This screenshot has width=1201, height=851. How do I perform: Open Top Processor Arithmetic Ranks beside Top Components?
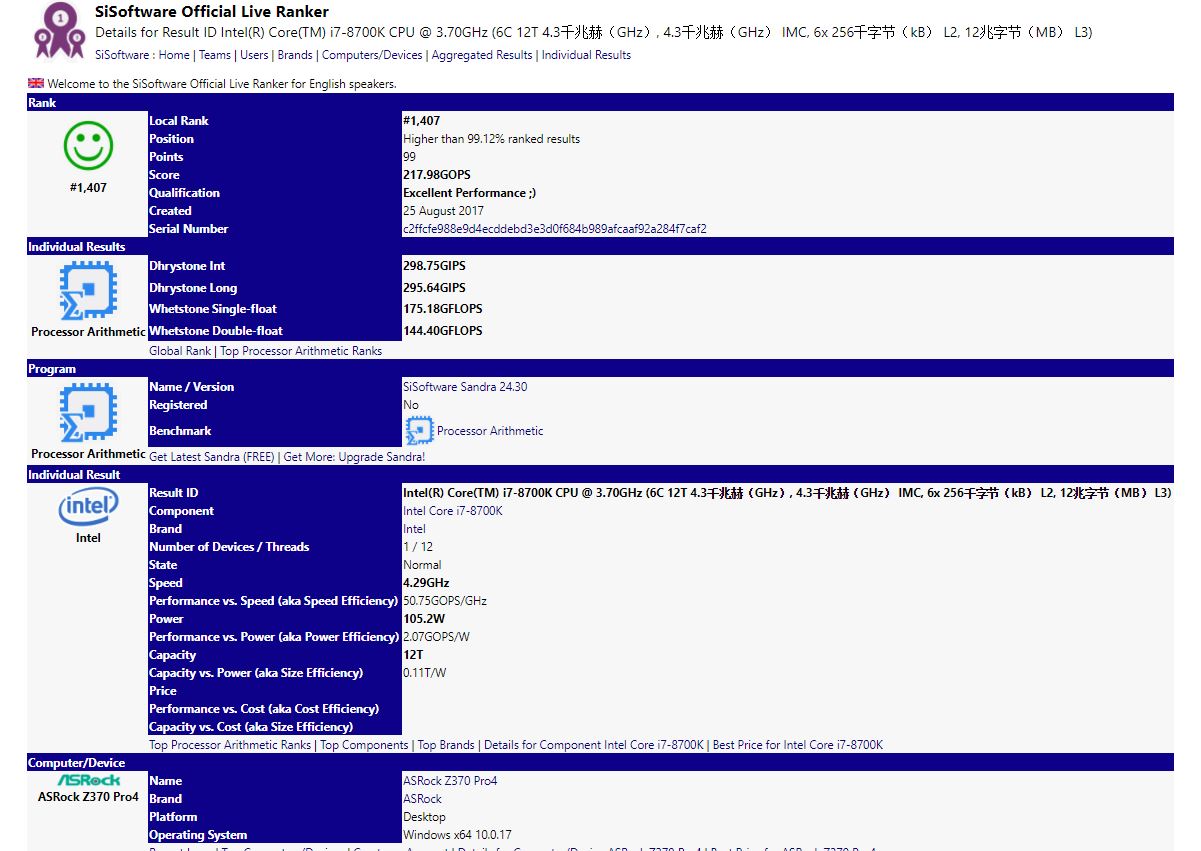230,745
